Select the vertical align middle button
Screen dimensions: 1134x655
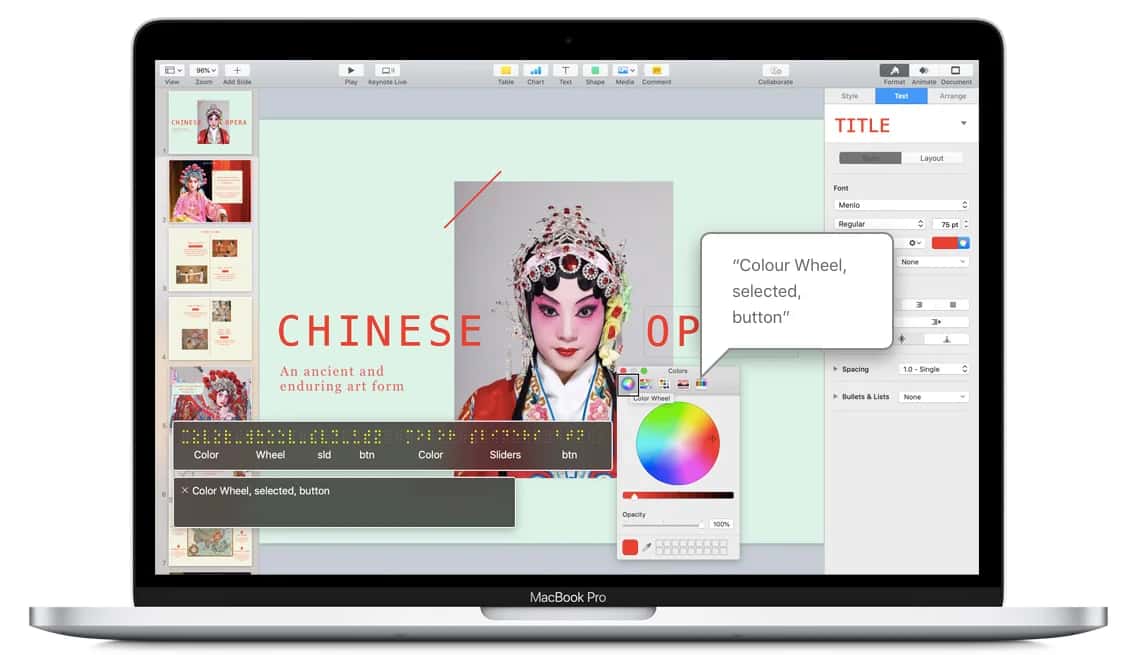pyautogui.click(x=902, y=338)
